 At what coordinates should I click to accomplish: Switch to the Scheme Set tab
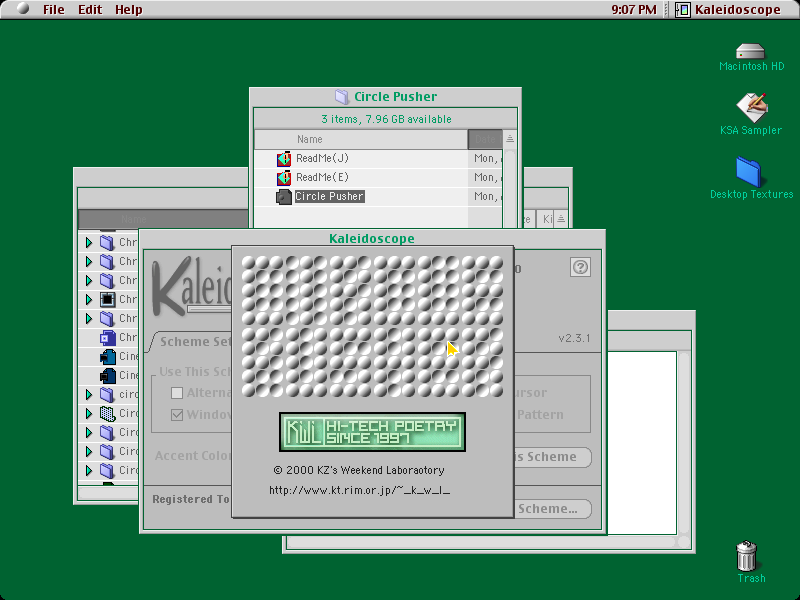click(194, 342)
